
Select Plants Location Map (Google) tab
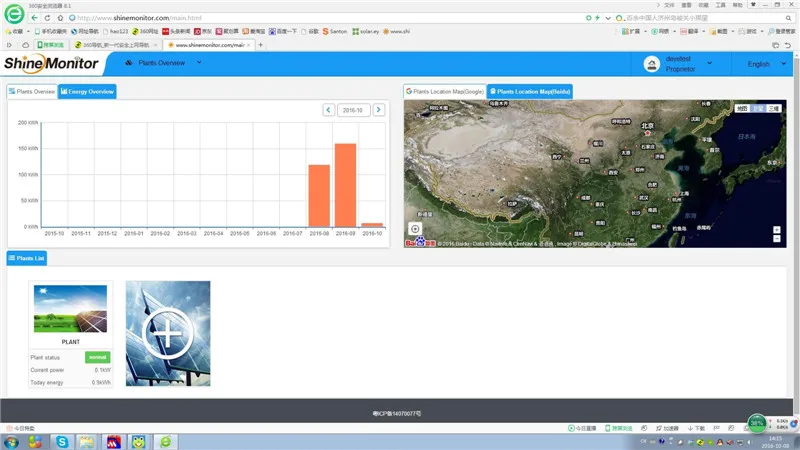[x=444, y=91]
